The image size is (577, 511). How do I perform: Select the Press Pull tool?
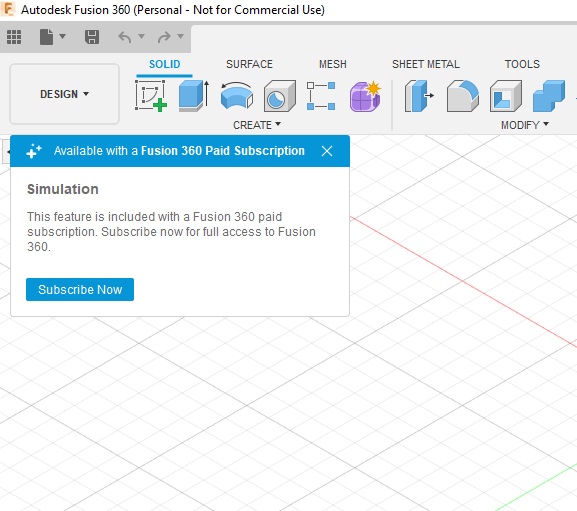[419, 96]
